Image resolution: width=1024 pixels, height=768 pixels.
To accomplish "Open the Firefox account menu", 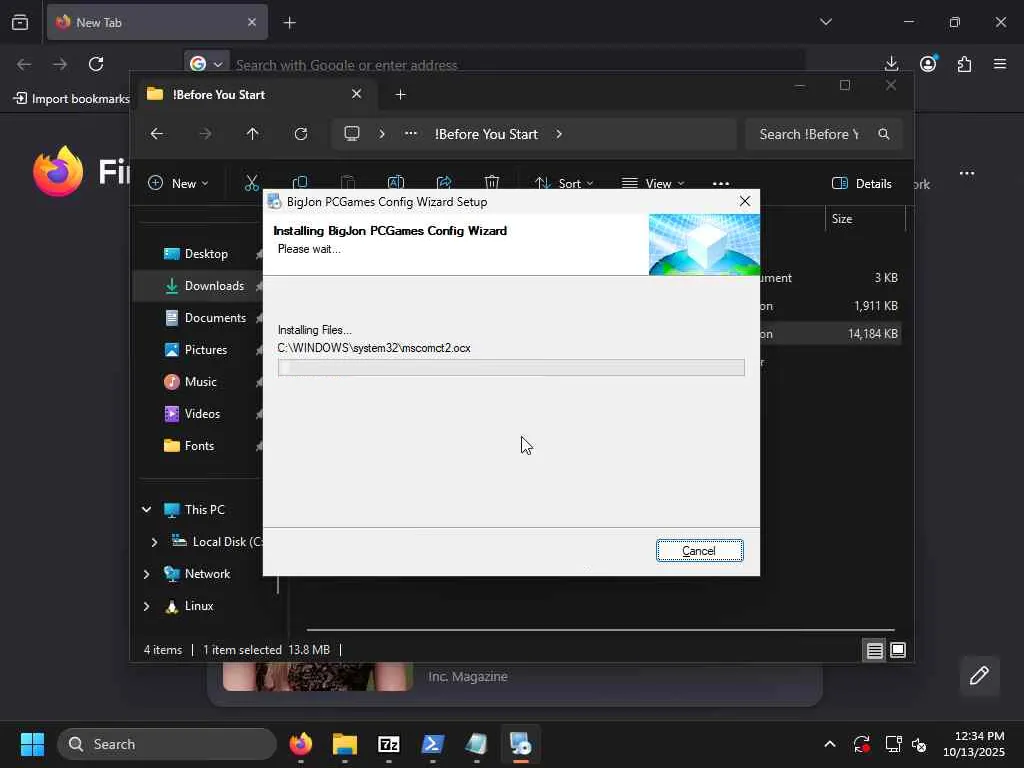I will click(928, 64).
